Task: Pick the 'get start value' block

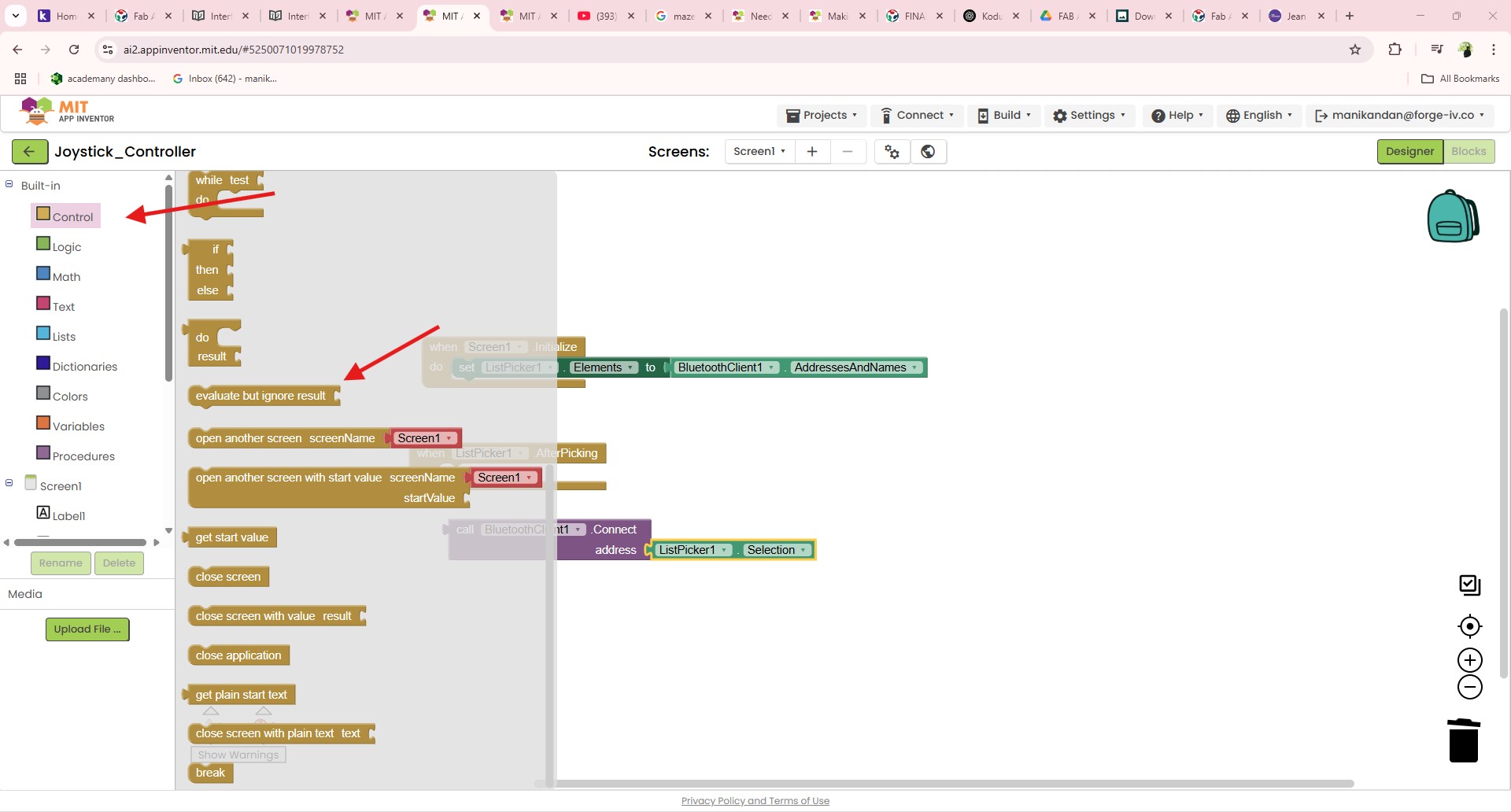Action: tap(230, 537)
